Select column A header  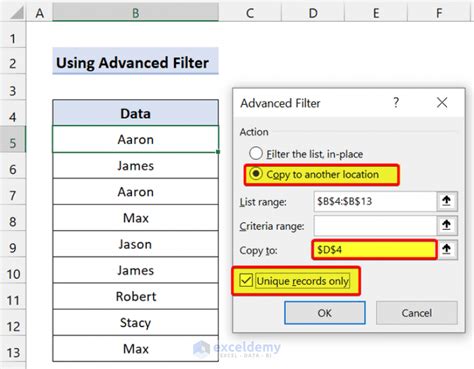tap(40, 13)
